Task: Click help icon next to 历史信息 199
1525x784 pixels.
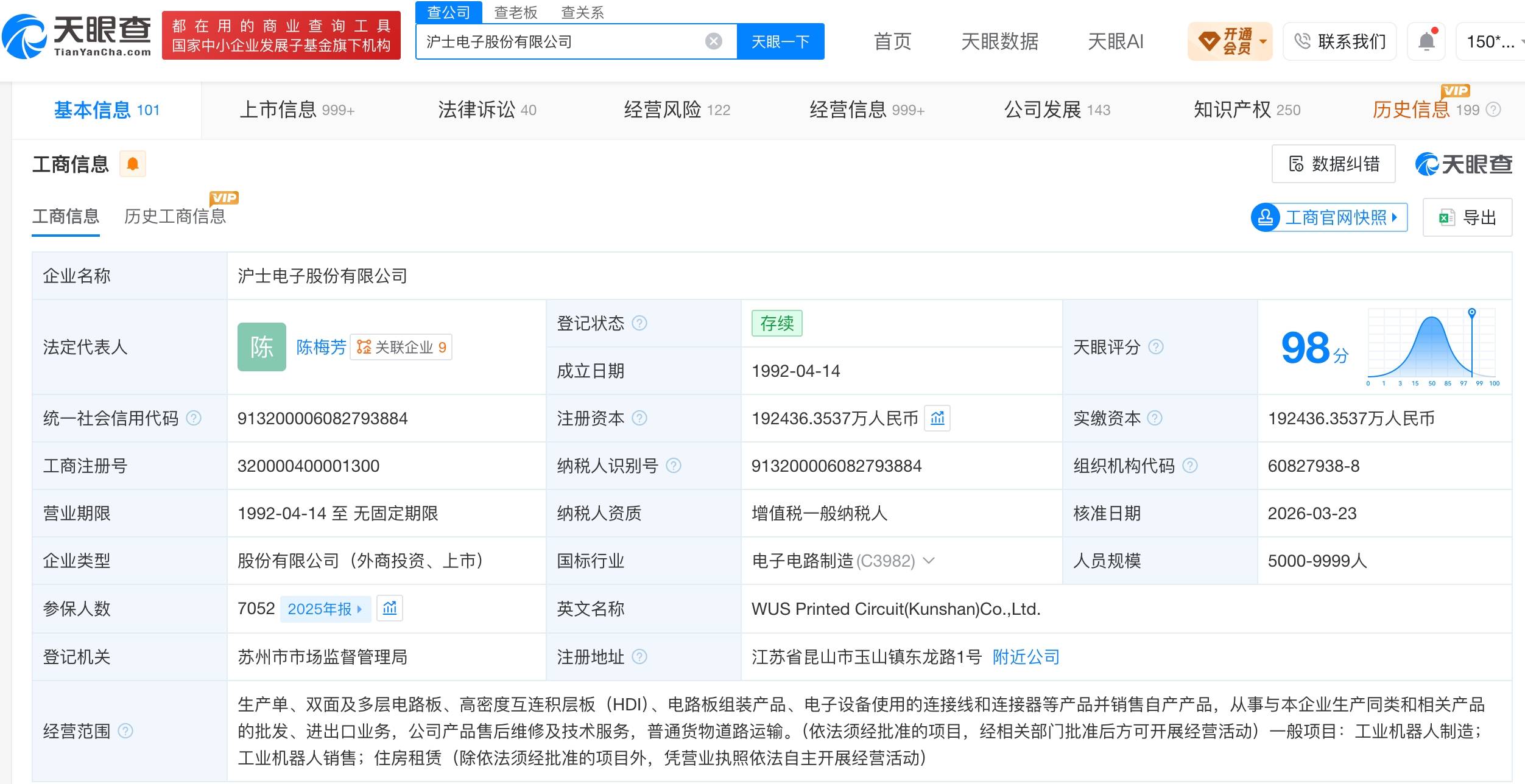Action: pos(1493,110)
